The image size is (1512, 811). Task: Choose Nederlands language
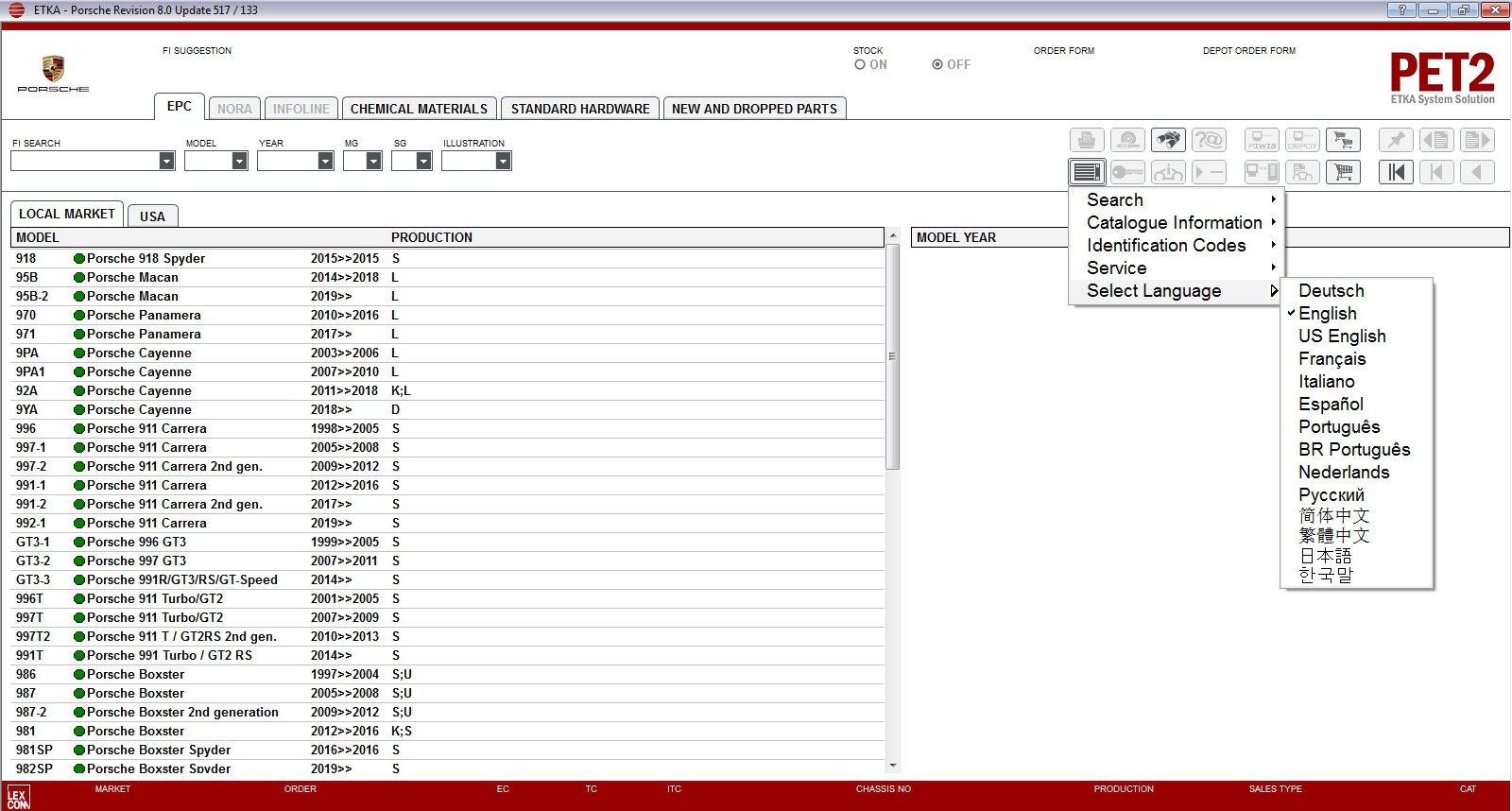[1357, 473]
